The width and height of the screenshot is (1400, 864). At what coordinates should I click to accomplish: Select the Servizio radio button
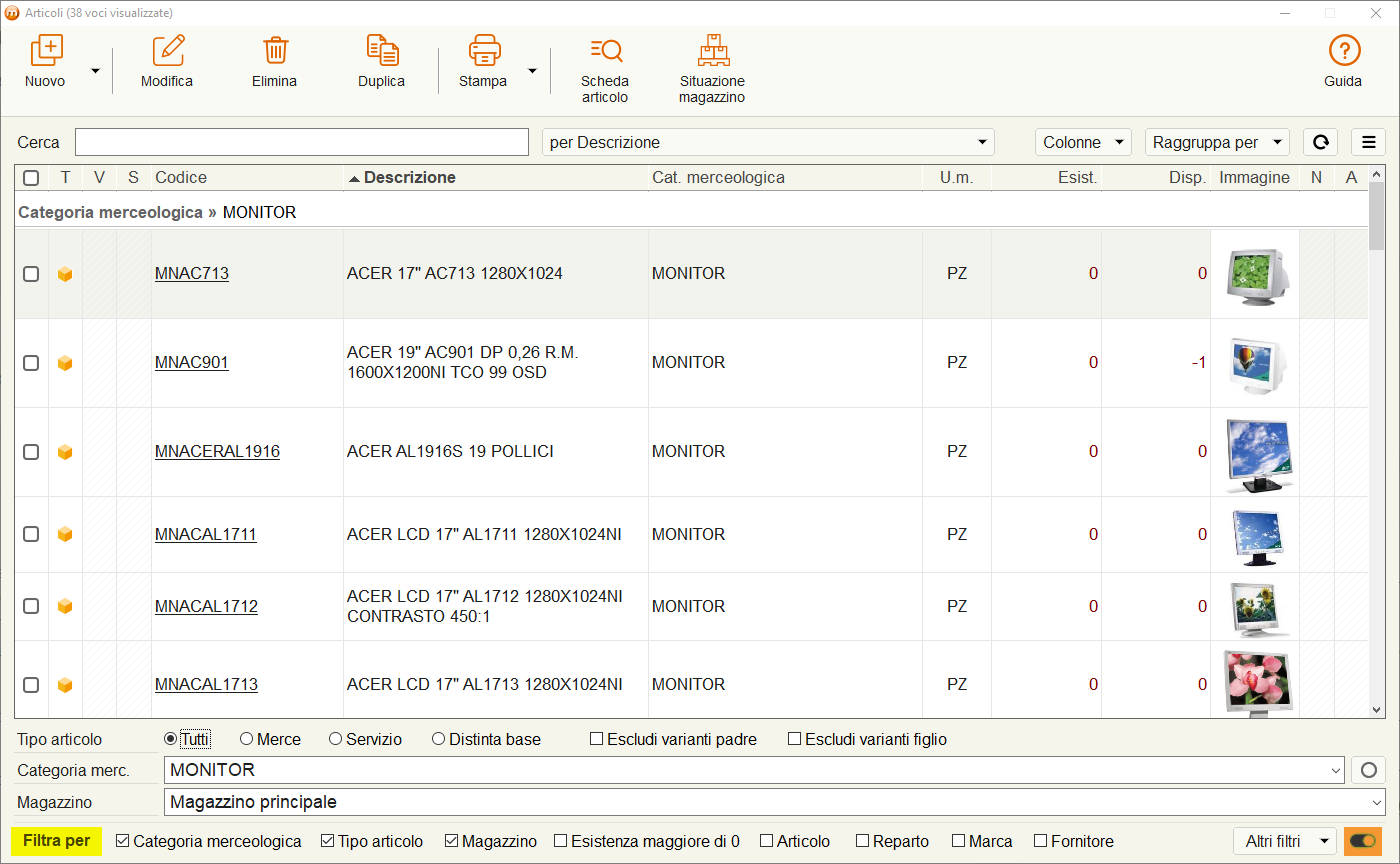pyautogui.click(x=335, y=739)
